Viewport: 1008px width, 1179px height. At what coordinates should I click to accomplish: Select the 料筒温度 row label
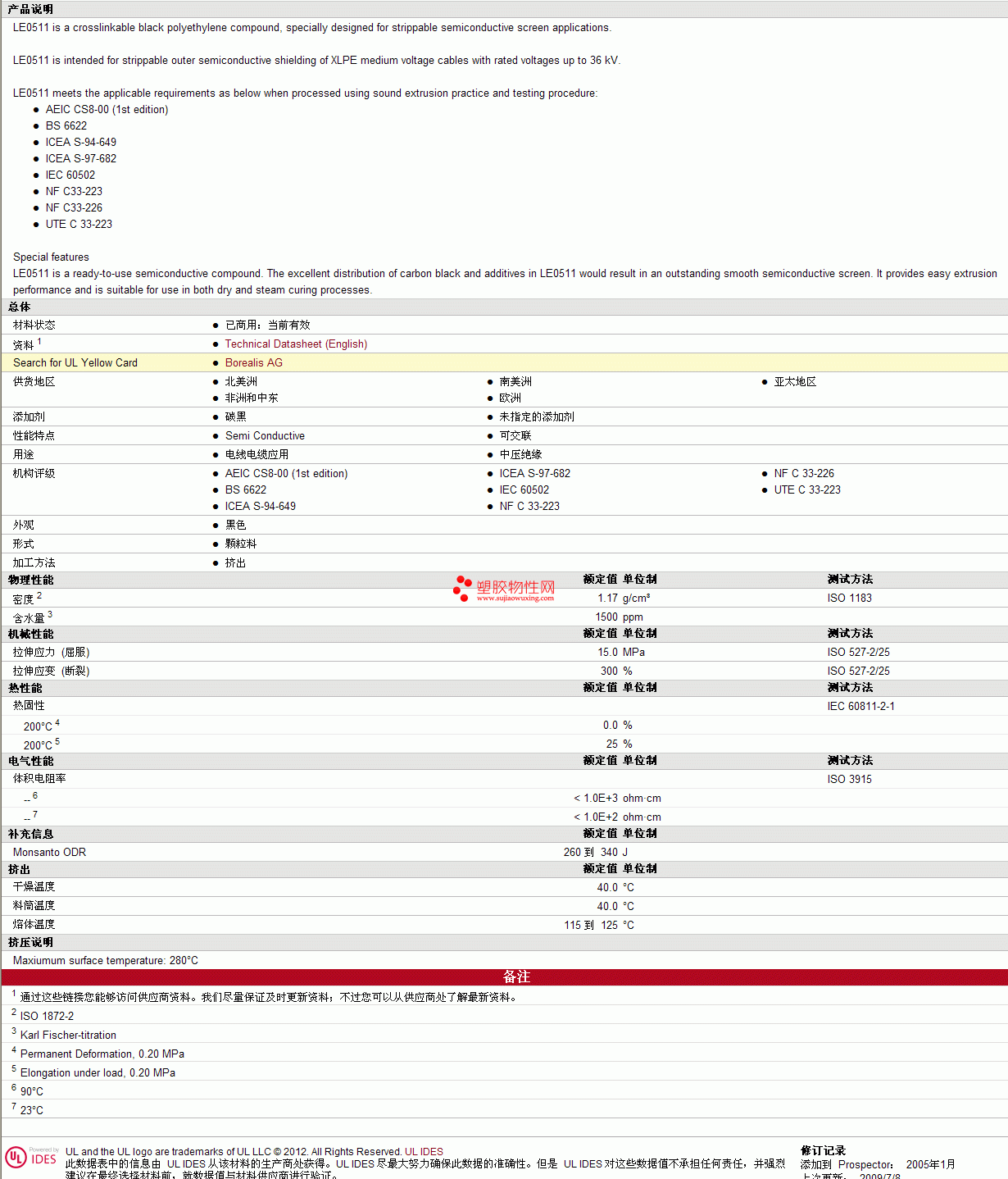34,906
